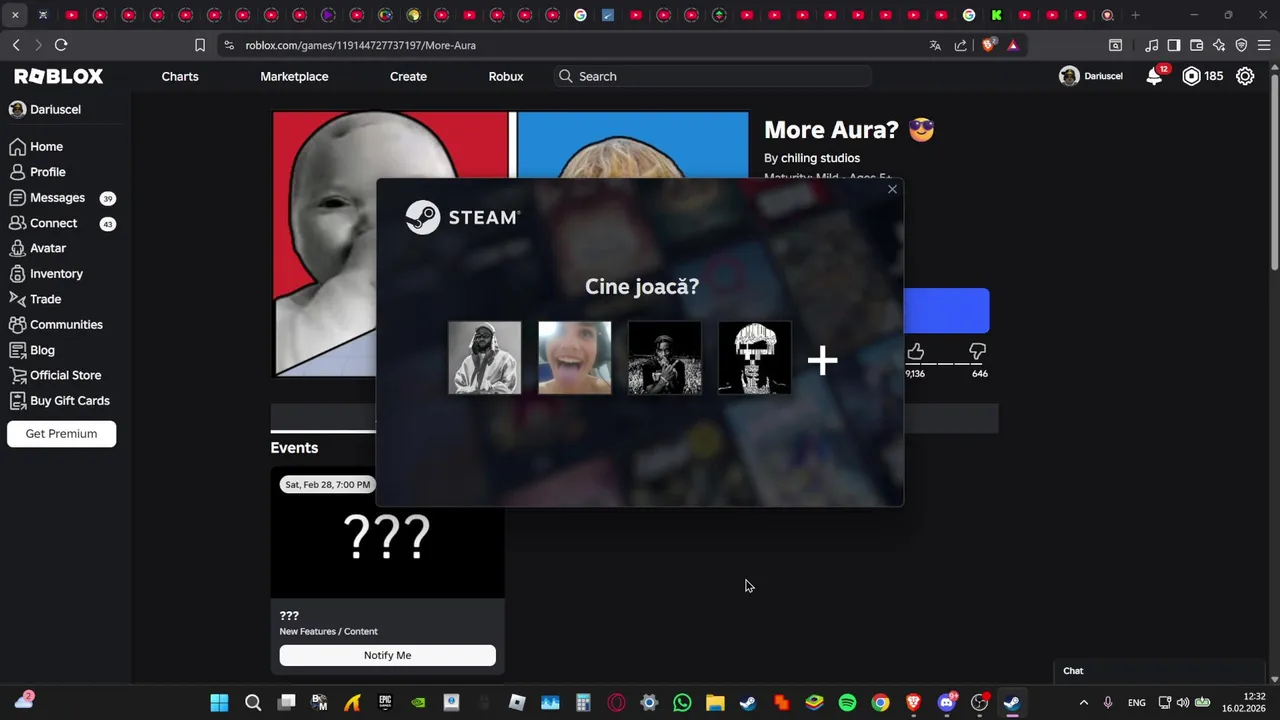
Task: Show hidden system tray icons
Action: coord(1083,703)
